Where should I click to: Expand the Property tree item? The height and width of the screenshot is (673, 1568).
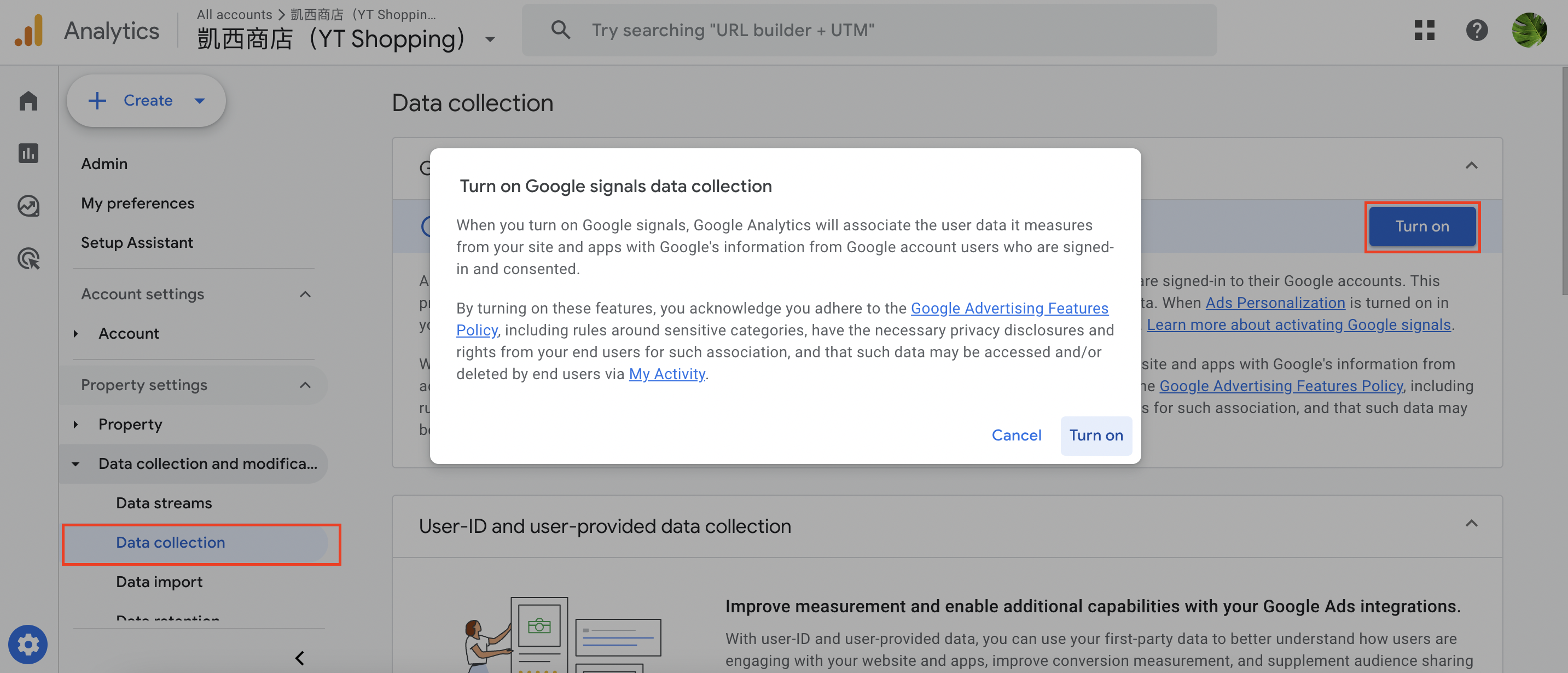pos(76,425)
